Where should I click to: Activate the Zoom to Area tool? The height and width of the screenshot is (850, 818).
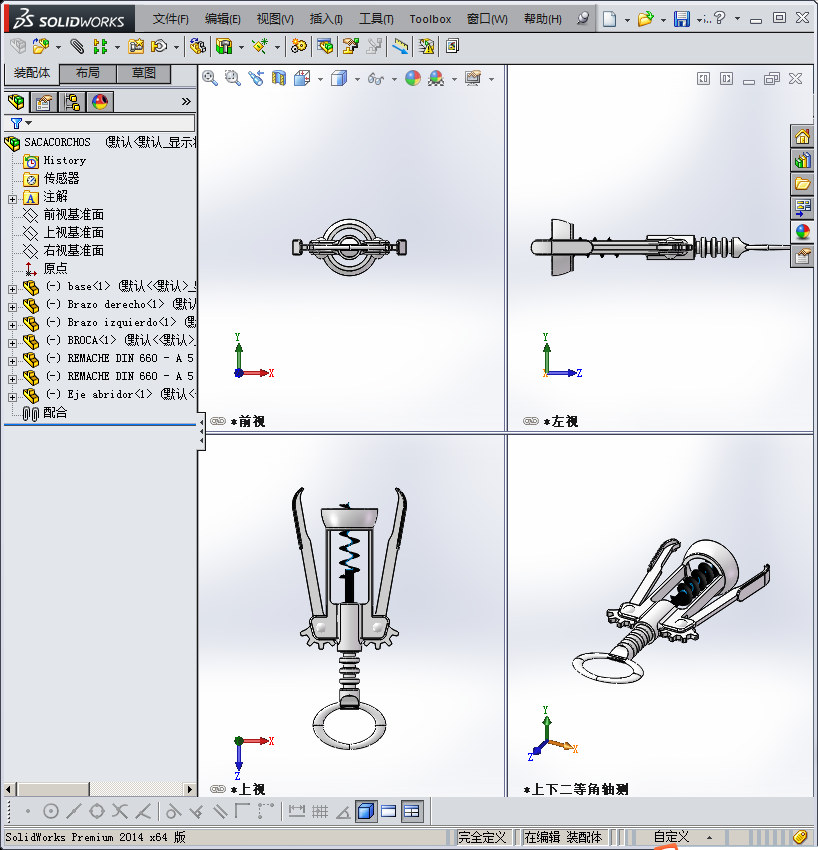point(231,79)
